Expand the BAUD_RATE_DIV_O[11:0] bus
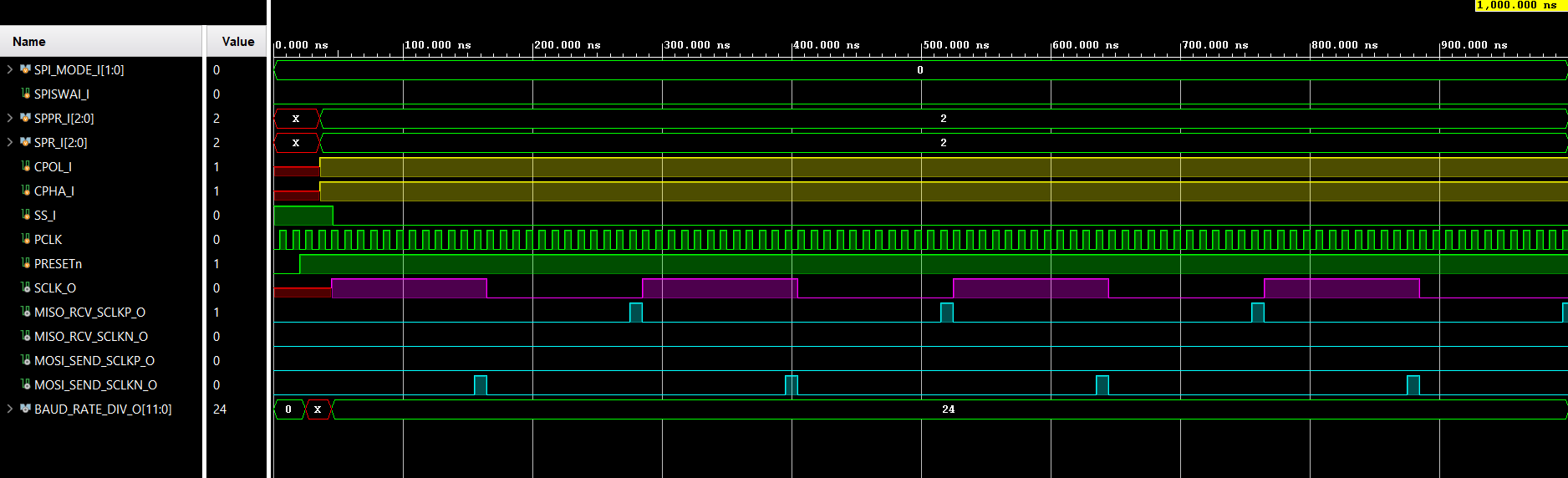 tap(10, 409)
